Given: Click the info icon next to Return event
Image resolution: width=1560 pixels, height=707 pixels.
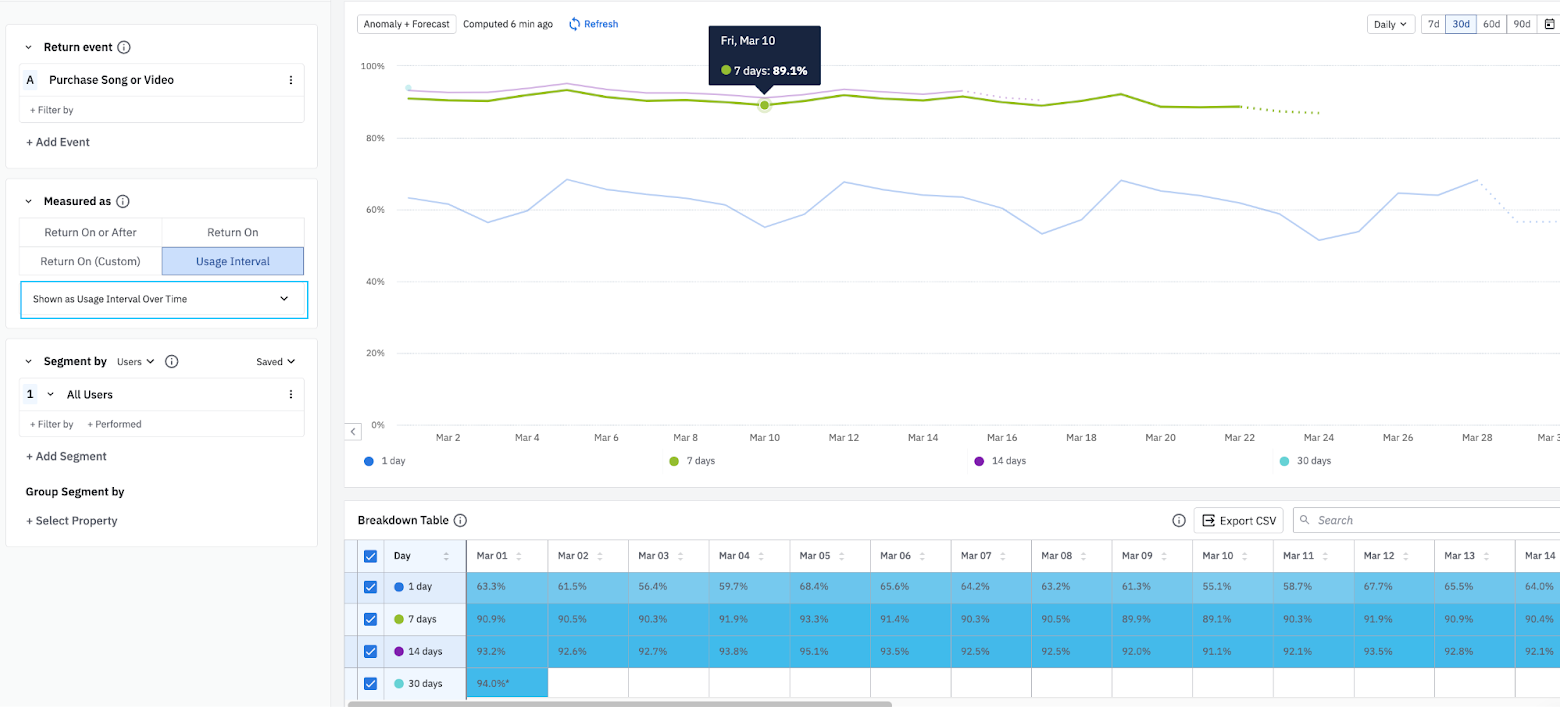Looking at the screenshot, I should point(124,47).
